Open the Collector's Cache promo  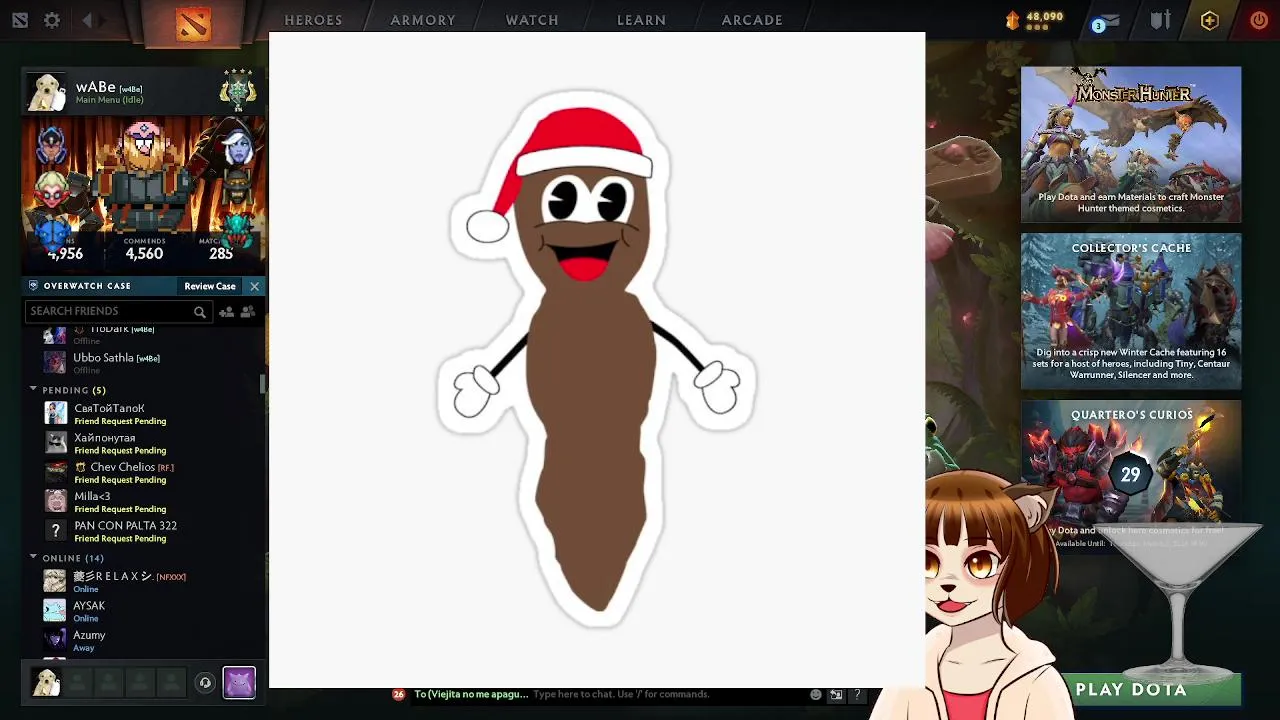pyautogui.click(x=1131, y=311)
